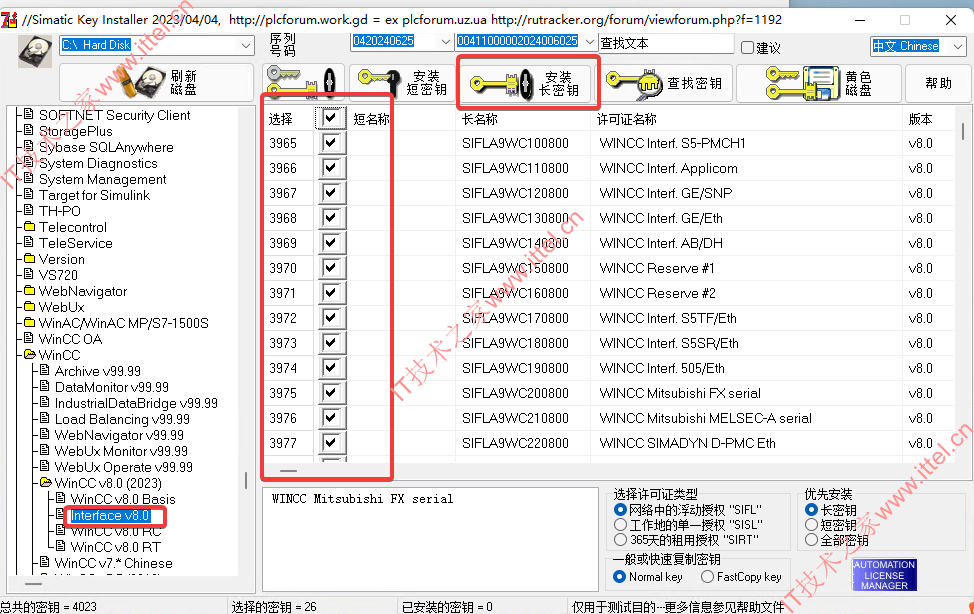
Task: Click the 帮助 help button
Action: coord(938,83)
